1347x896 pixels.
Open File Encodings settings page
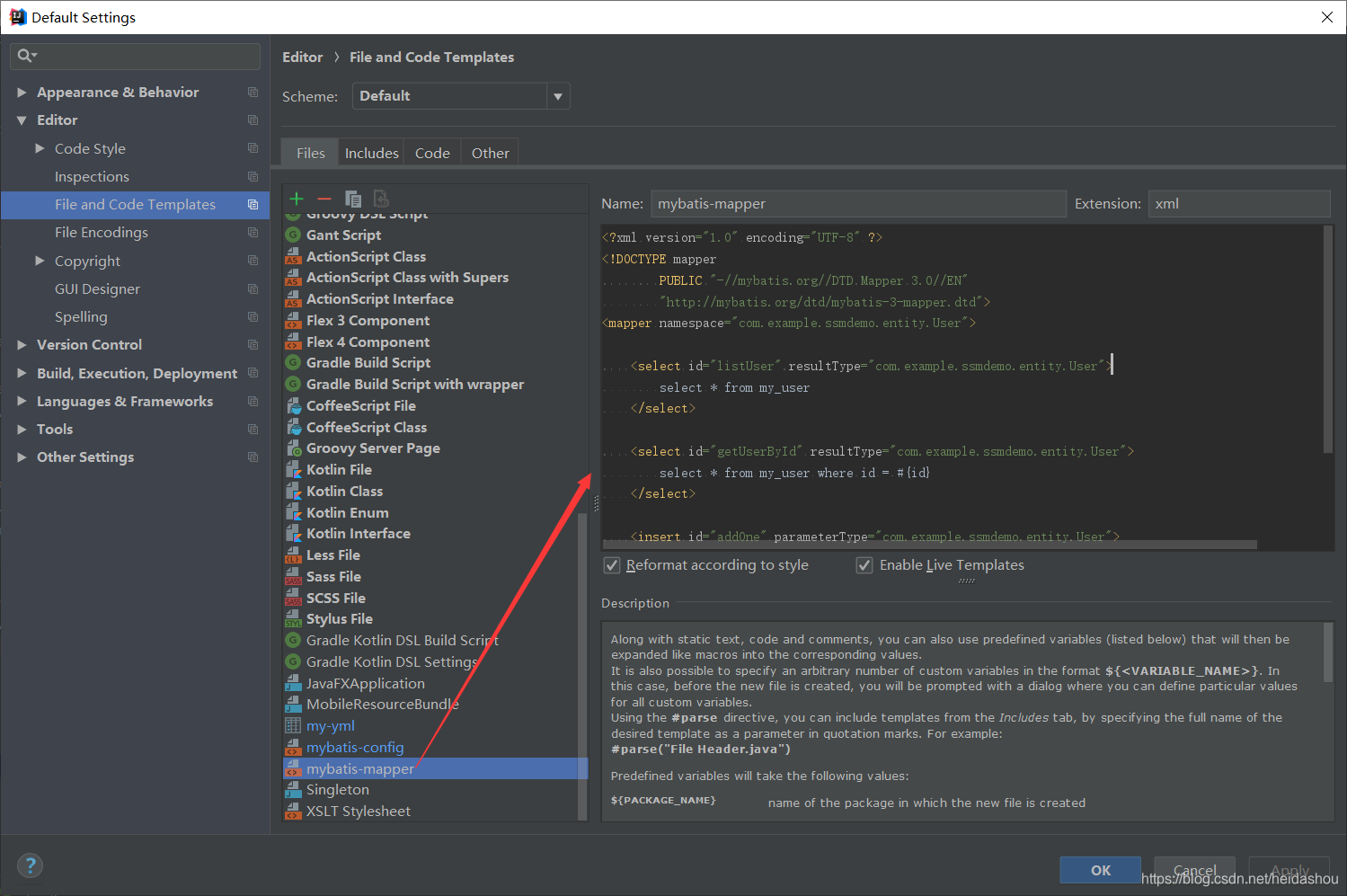[x=102, y=233]
